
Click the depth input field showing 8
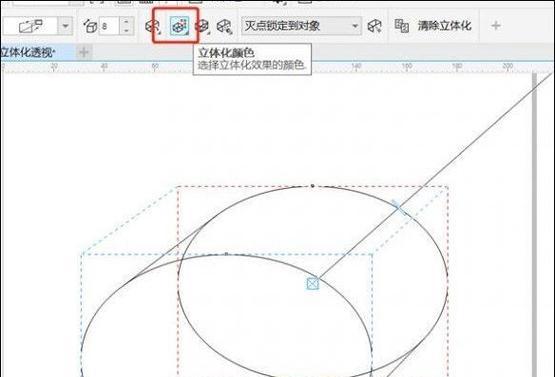point(110,26)
